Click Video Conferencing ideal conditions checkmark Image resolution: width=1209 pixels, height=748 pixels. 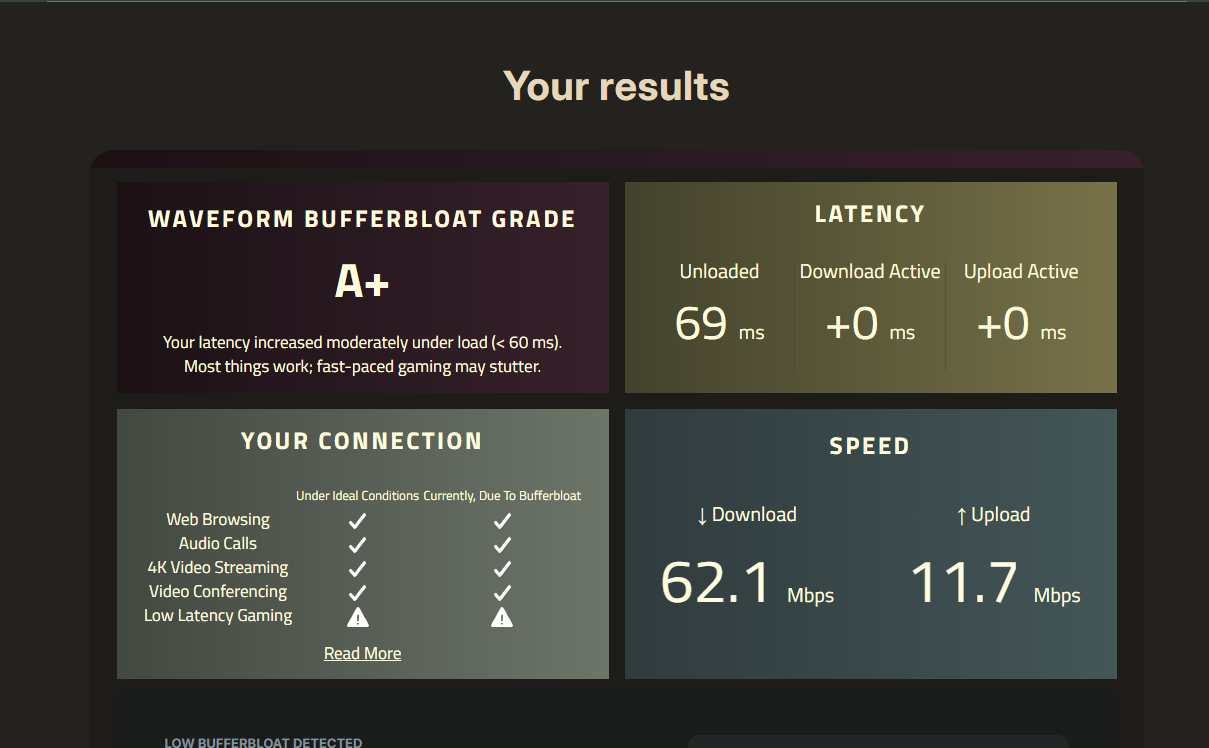click(x=357, y=592)
